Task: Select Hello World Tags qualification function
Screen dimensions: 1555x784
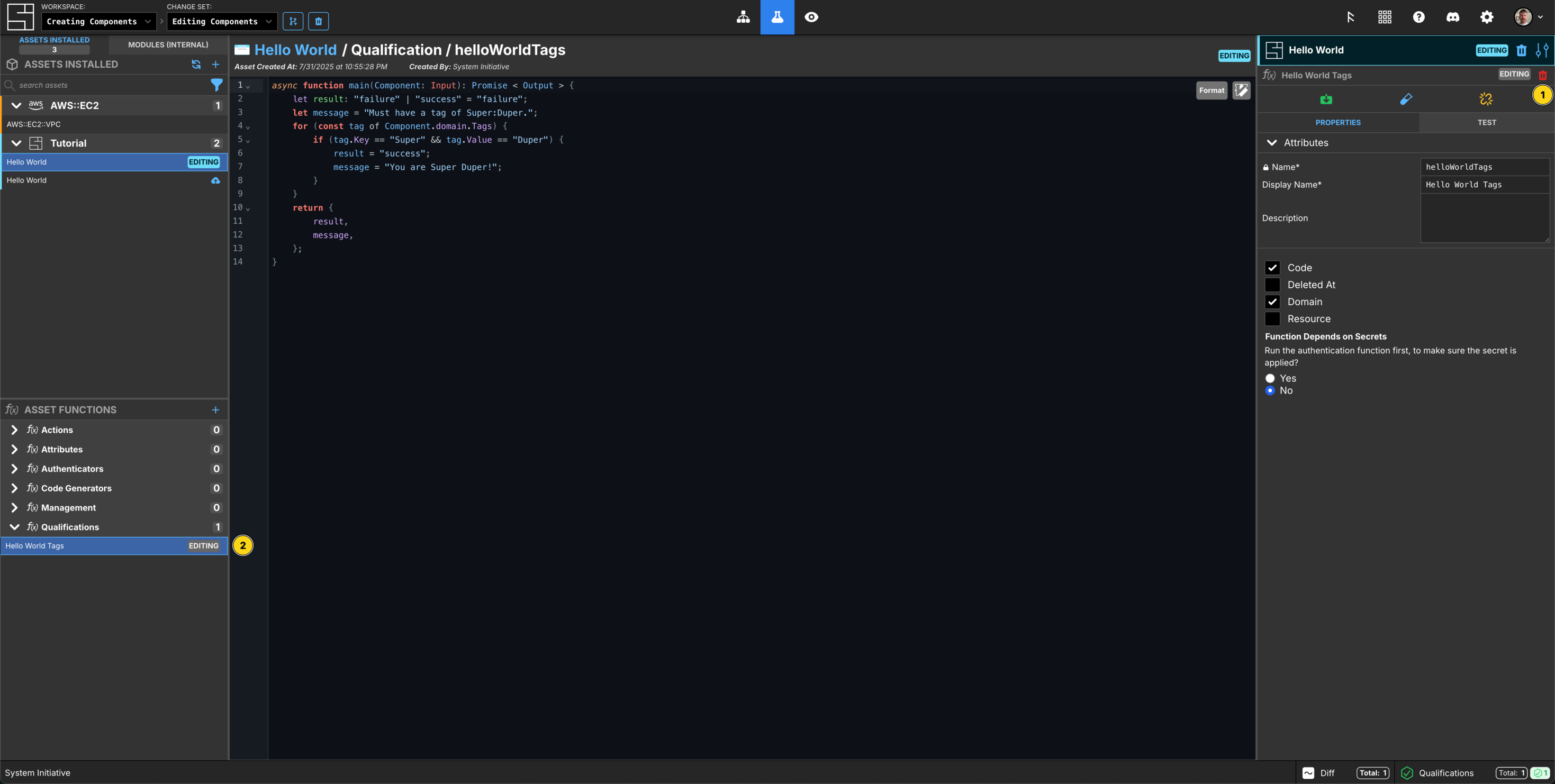Action: tap(114, 545)
